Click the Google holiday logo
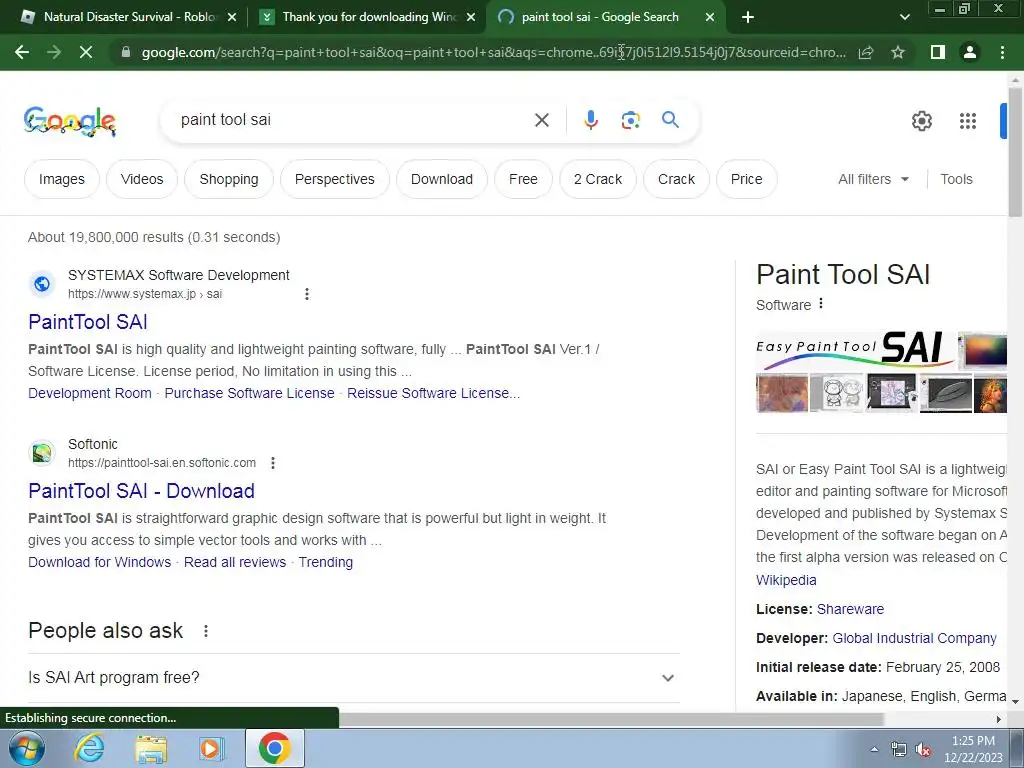1024x768 pixels. [70, 121]
